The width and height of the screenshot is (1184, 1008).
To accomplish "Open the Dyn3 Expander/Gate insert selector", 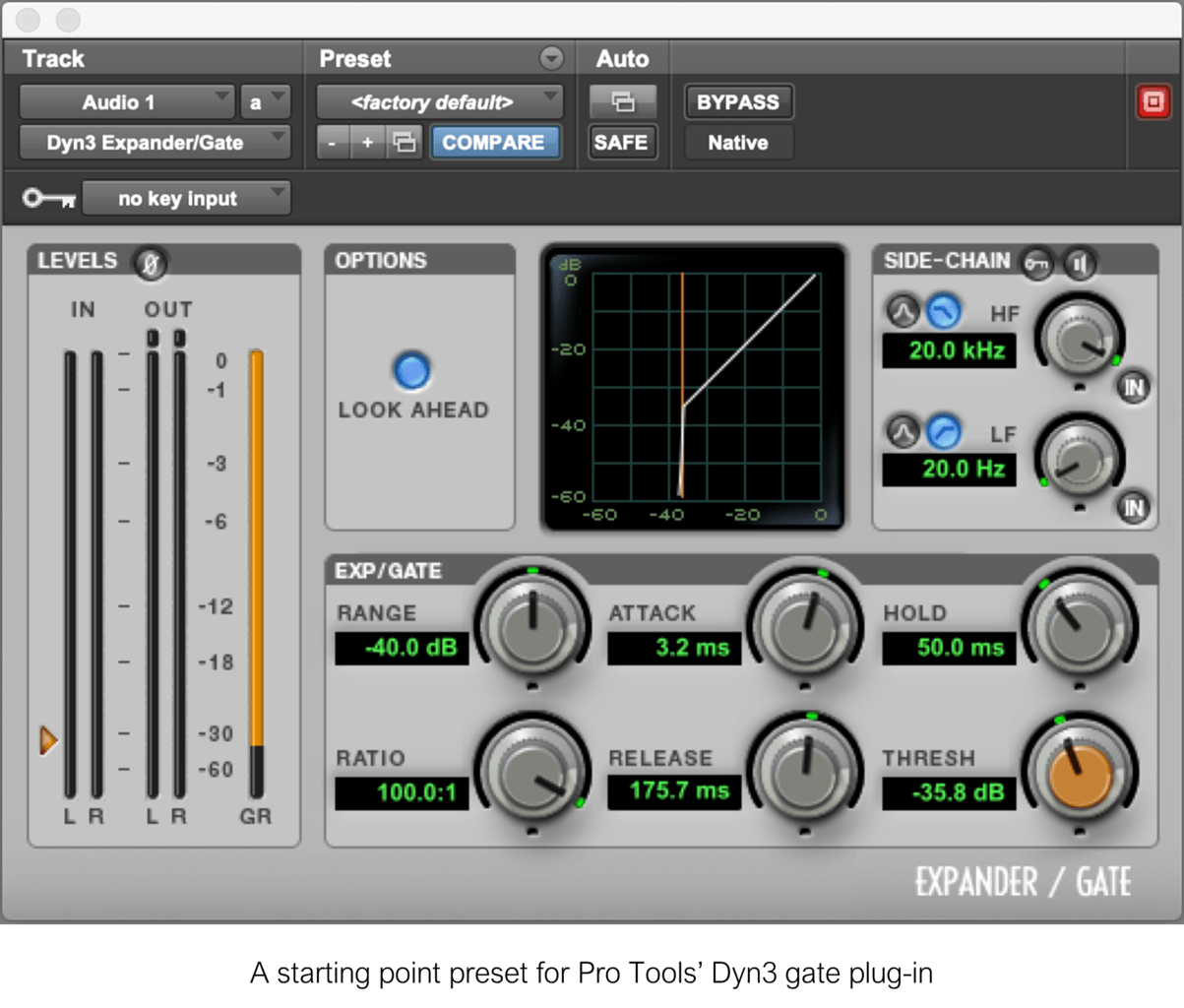I will tap(148, 142).
